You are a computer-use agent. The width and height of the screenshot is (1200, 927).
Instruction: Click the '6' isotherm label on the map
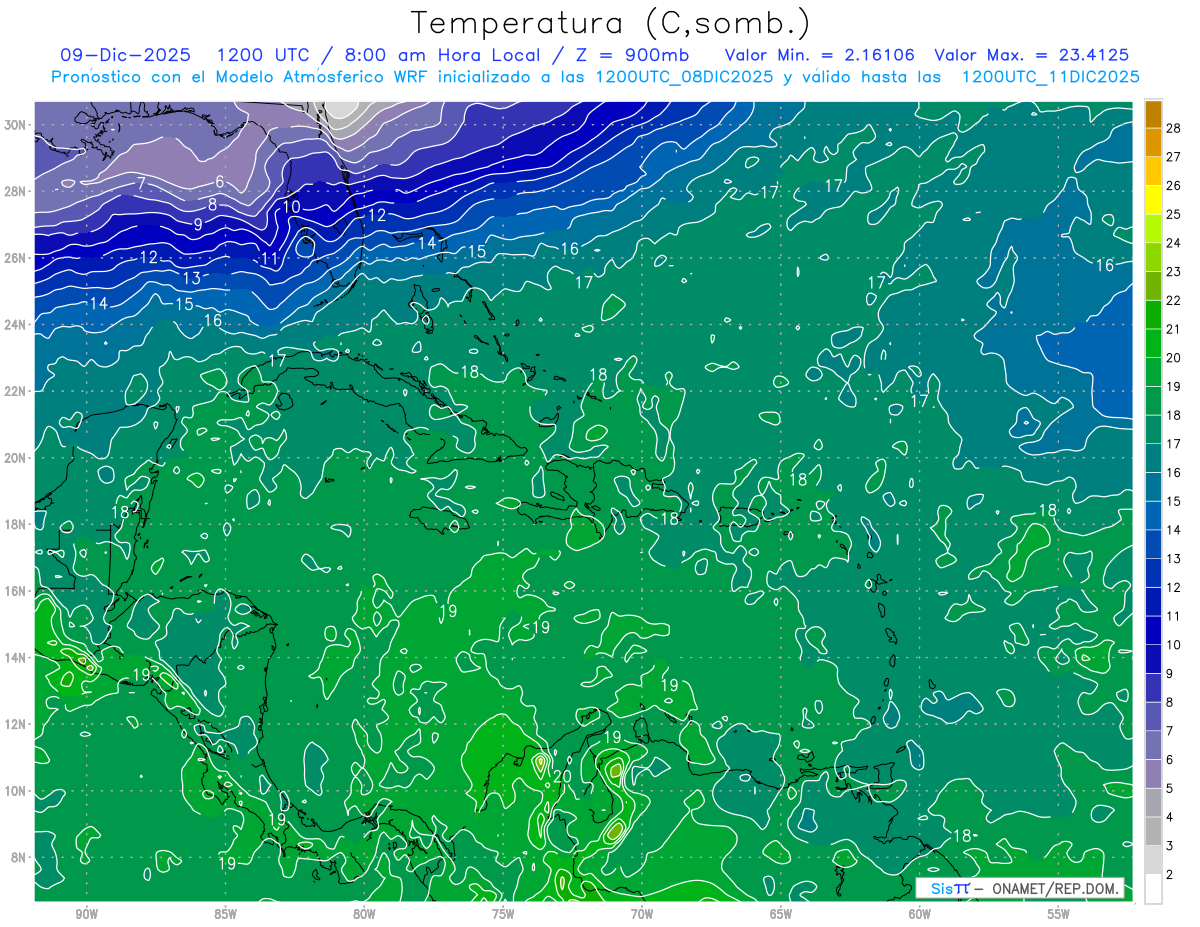click(219, 182)
